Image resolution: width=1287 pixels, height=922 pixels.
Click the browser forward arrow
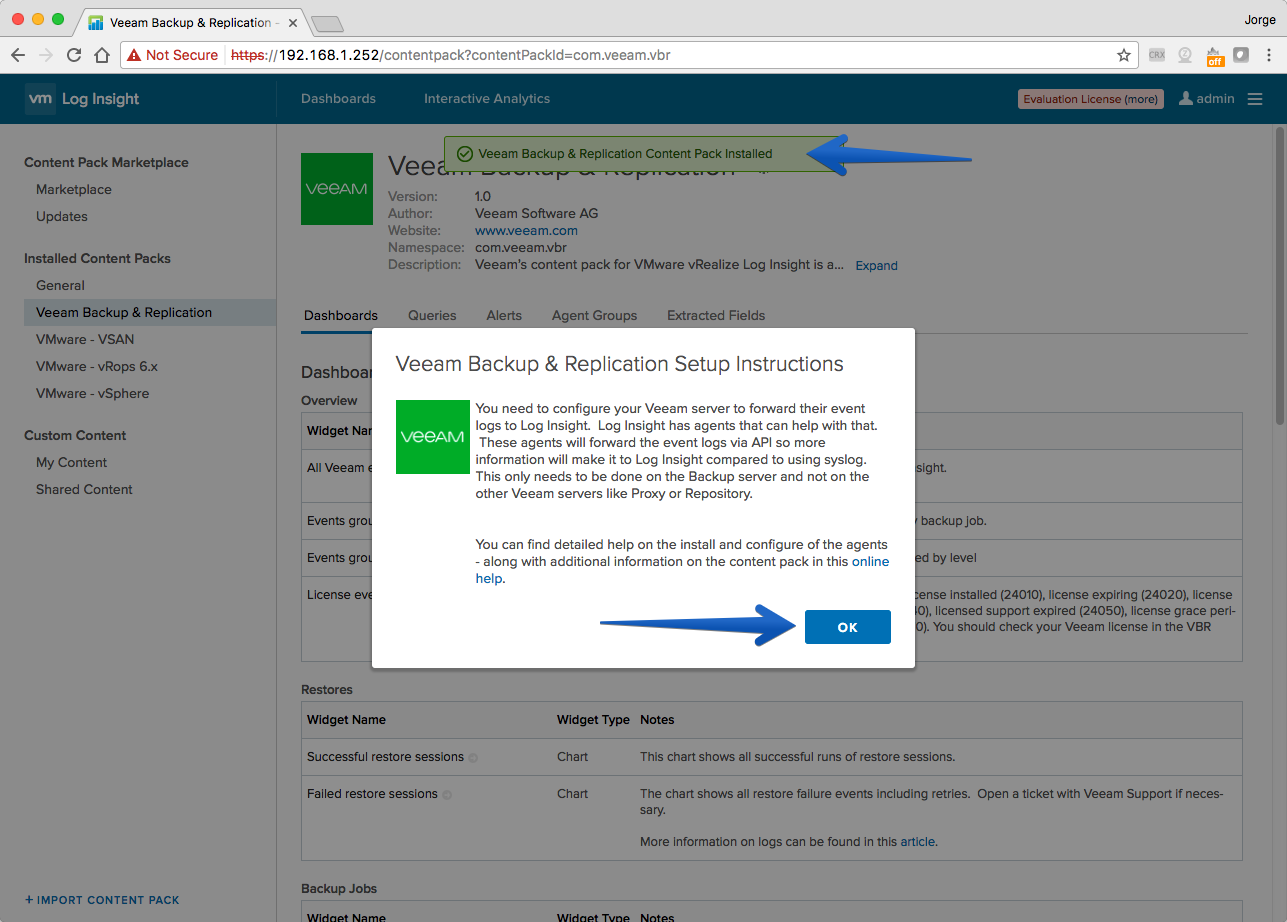46,55
